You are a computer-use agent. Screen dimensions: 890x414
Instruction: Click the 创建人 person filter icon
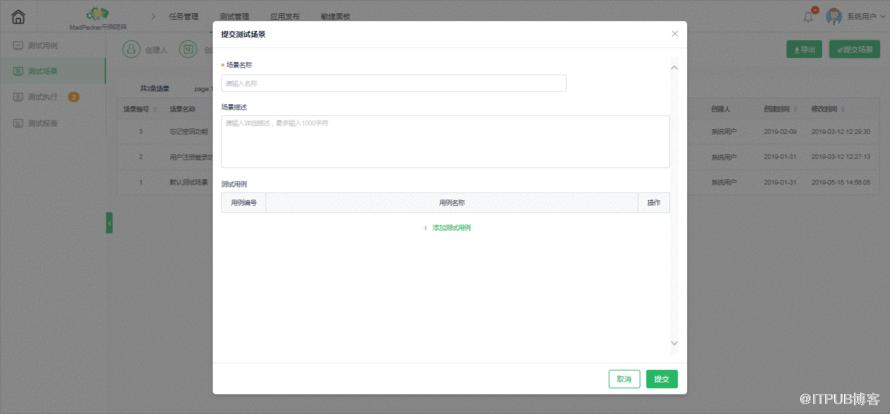click(x=131, y=49)
